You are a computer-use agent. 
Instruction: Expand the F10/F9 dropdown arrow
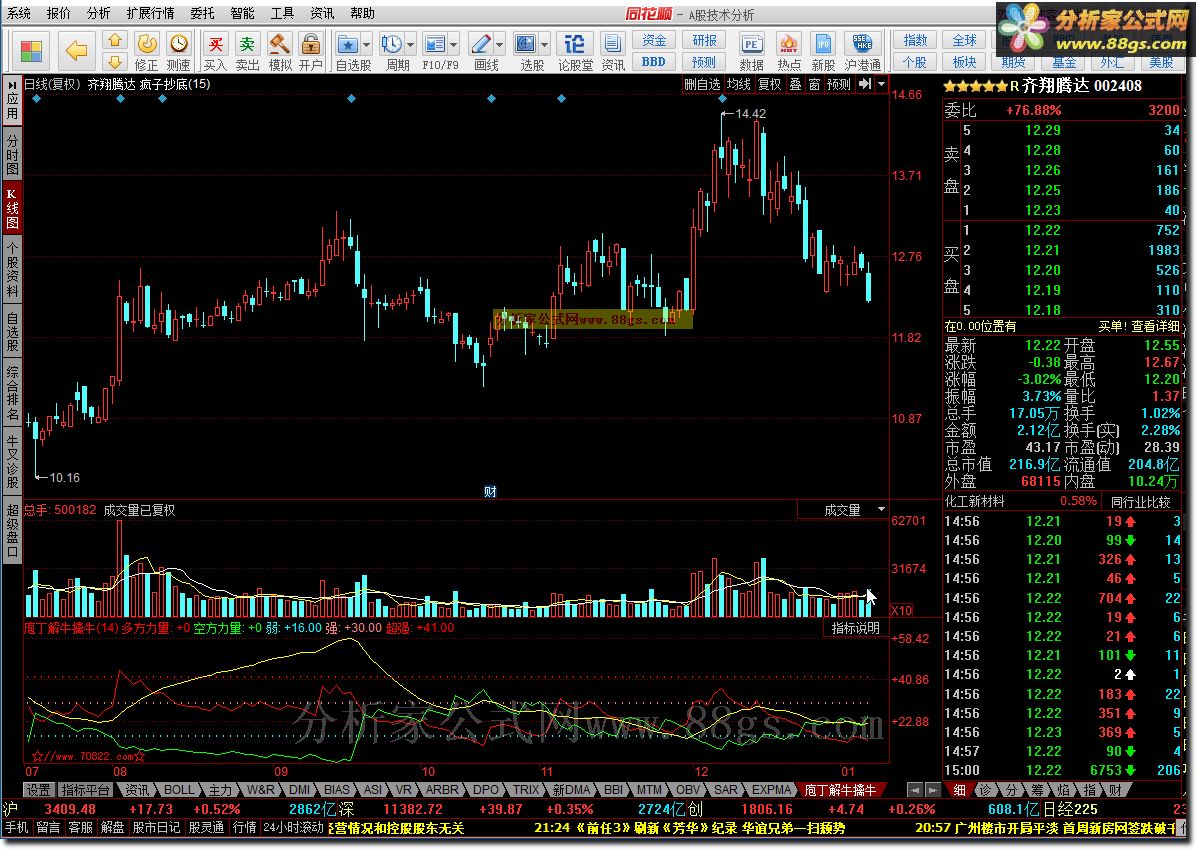click(x=454, y=44)
